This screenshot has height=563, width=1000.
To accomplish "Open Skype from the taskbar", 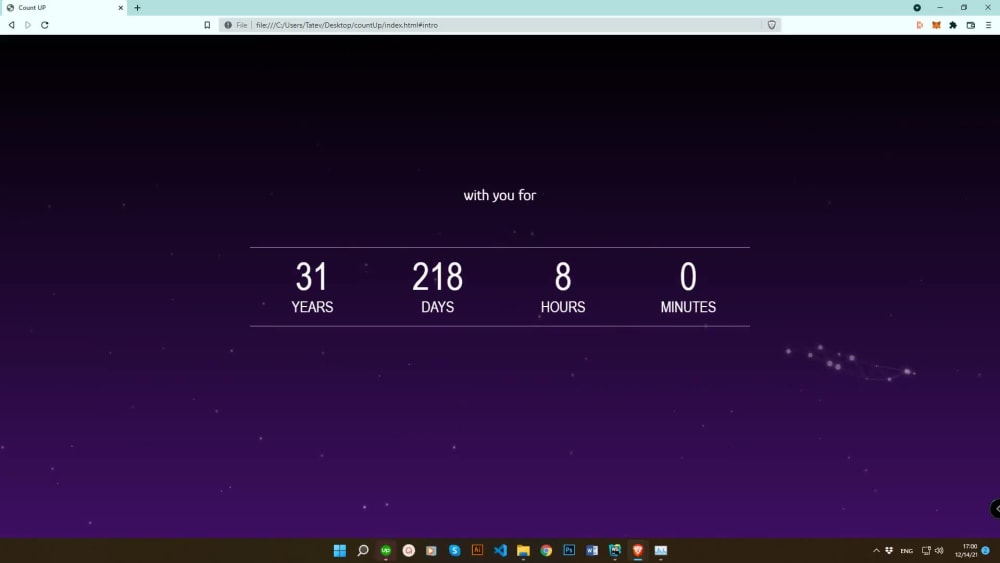I will click(x=455, y=550).
